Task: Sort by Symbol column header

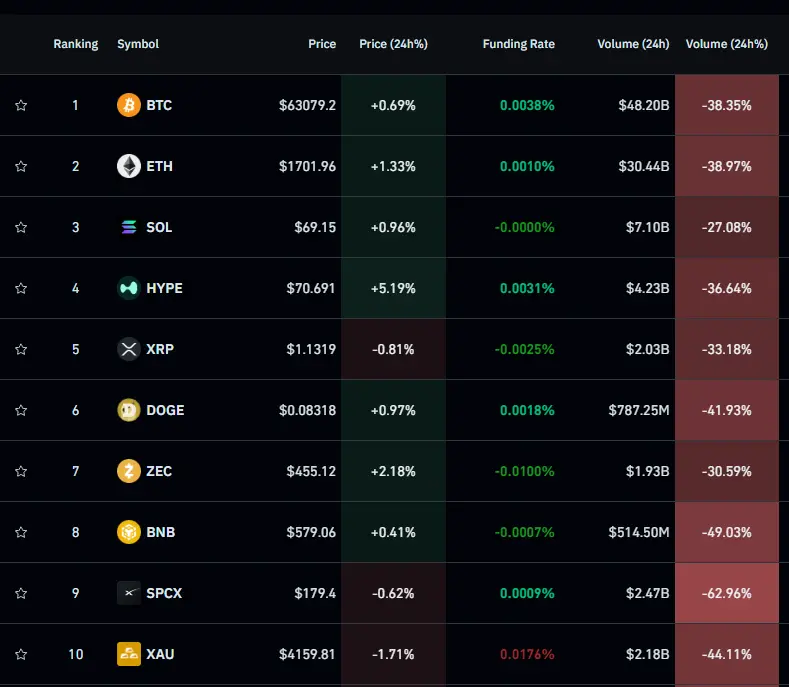Action: click(x=138, y=44)
